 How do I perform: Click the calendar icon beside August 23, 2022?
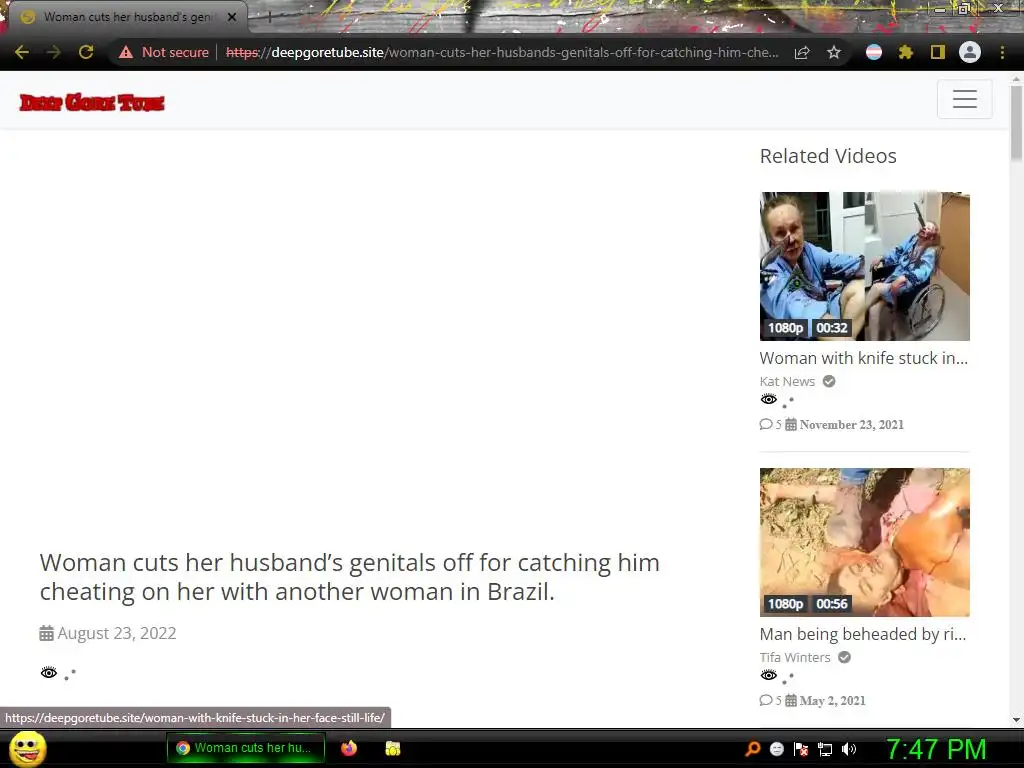(46, 633)
